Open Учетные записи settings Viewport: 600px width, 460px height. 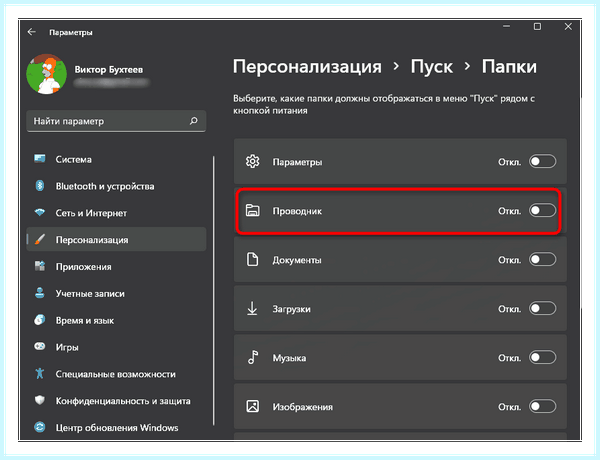click(x=116, y=293)
